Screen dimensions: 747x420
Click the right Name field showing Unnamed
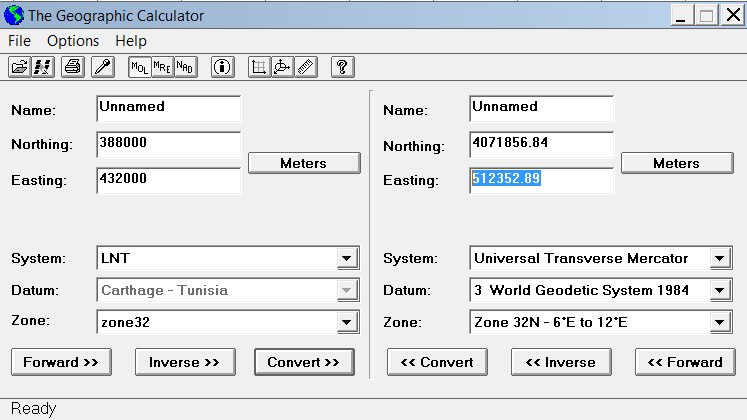tap(542, 109)
